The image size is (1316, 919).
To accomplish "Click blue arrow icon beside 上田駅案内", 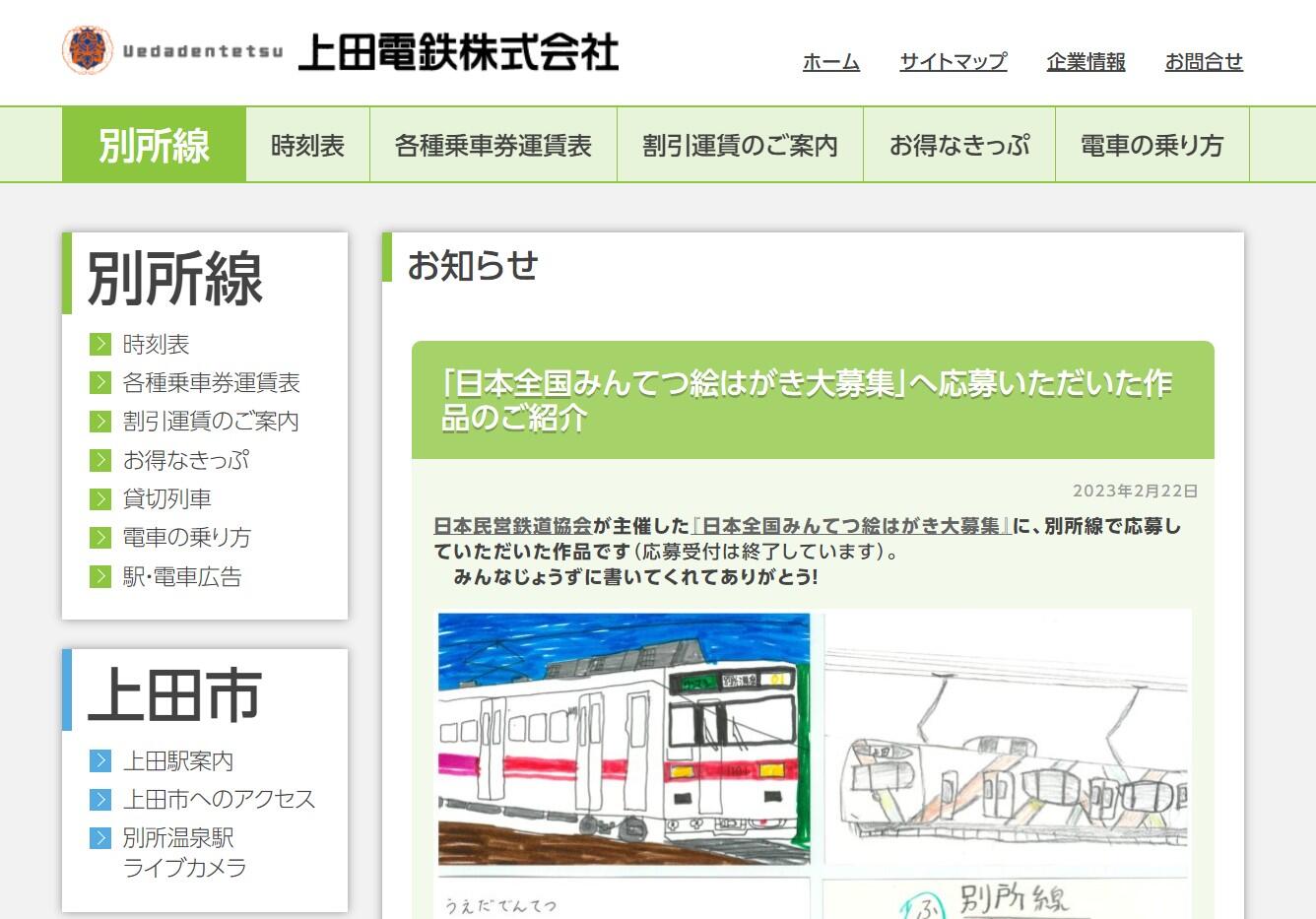I will pos(99,760).
